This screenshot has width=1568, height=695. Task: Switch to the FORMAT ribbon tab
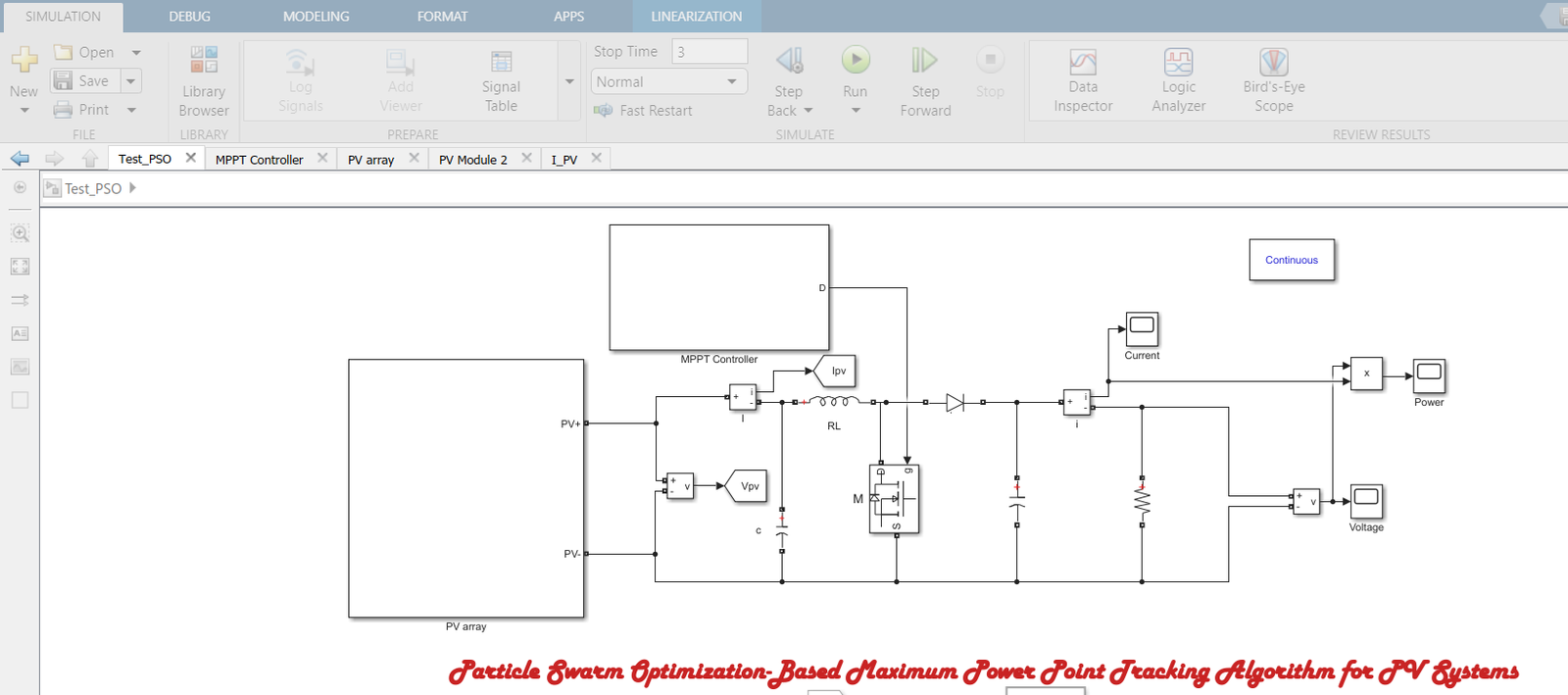pyautogui.click(x=442, y=17)
